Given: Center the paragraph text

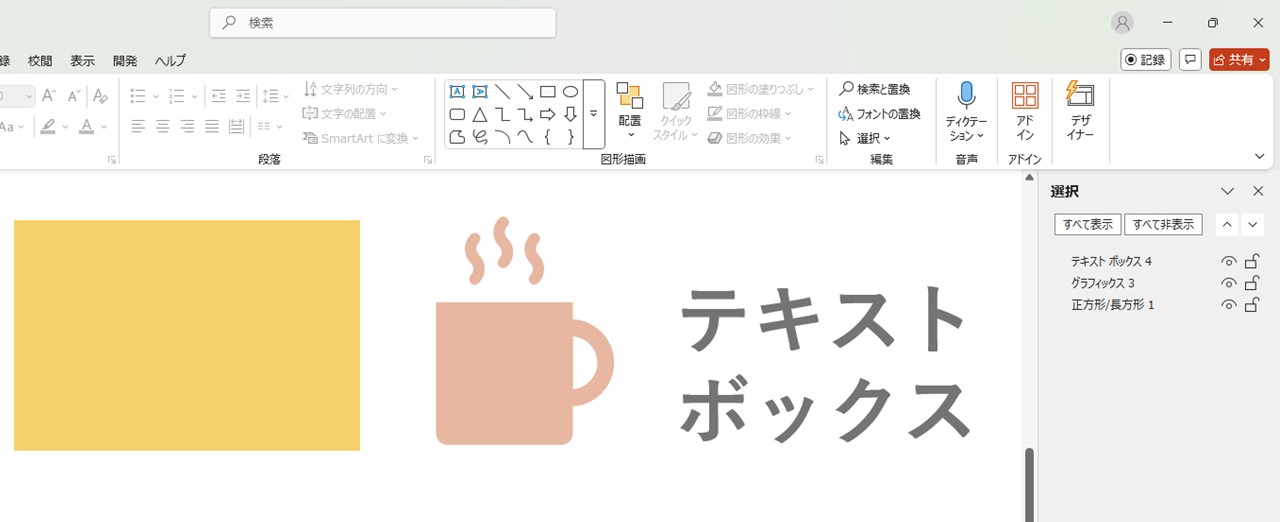Looking at the screenshot, I should [163, 126].
